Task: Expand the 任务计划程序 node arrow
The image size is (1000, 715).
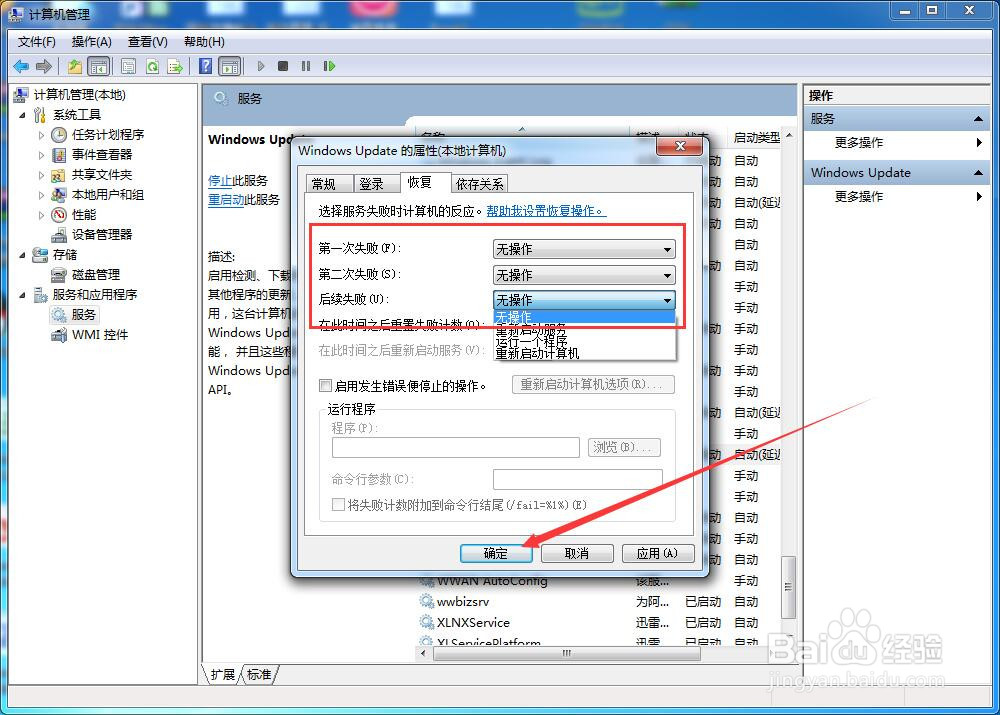Action: tap(41, 135)
